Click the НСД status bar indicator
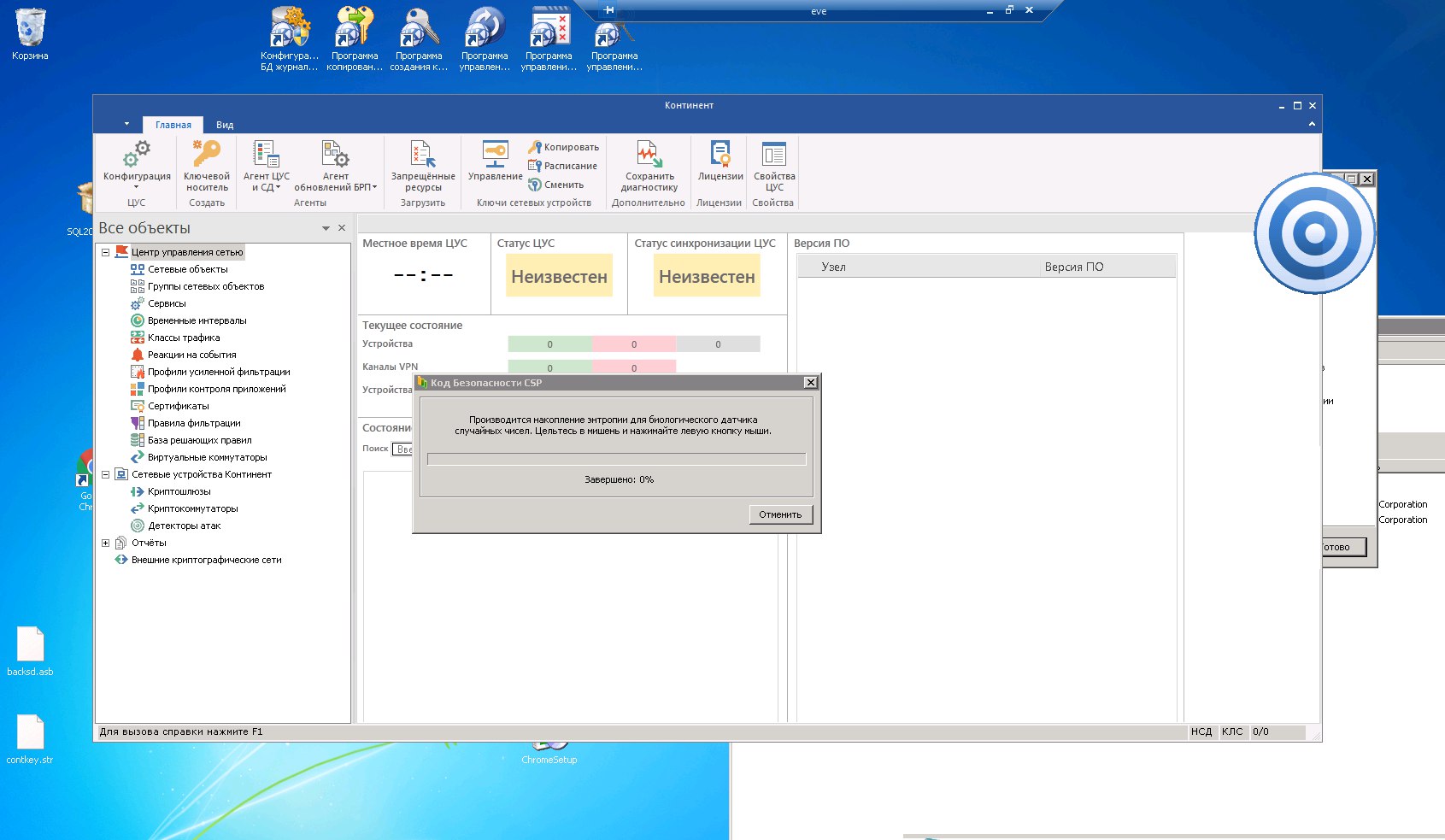 pyautogui.click(x=1201, y=731)
